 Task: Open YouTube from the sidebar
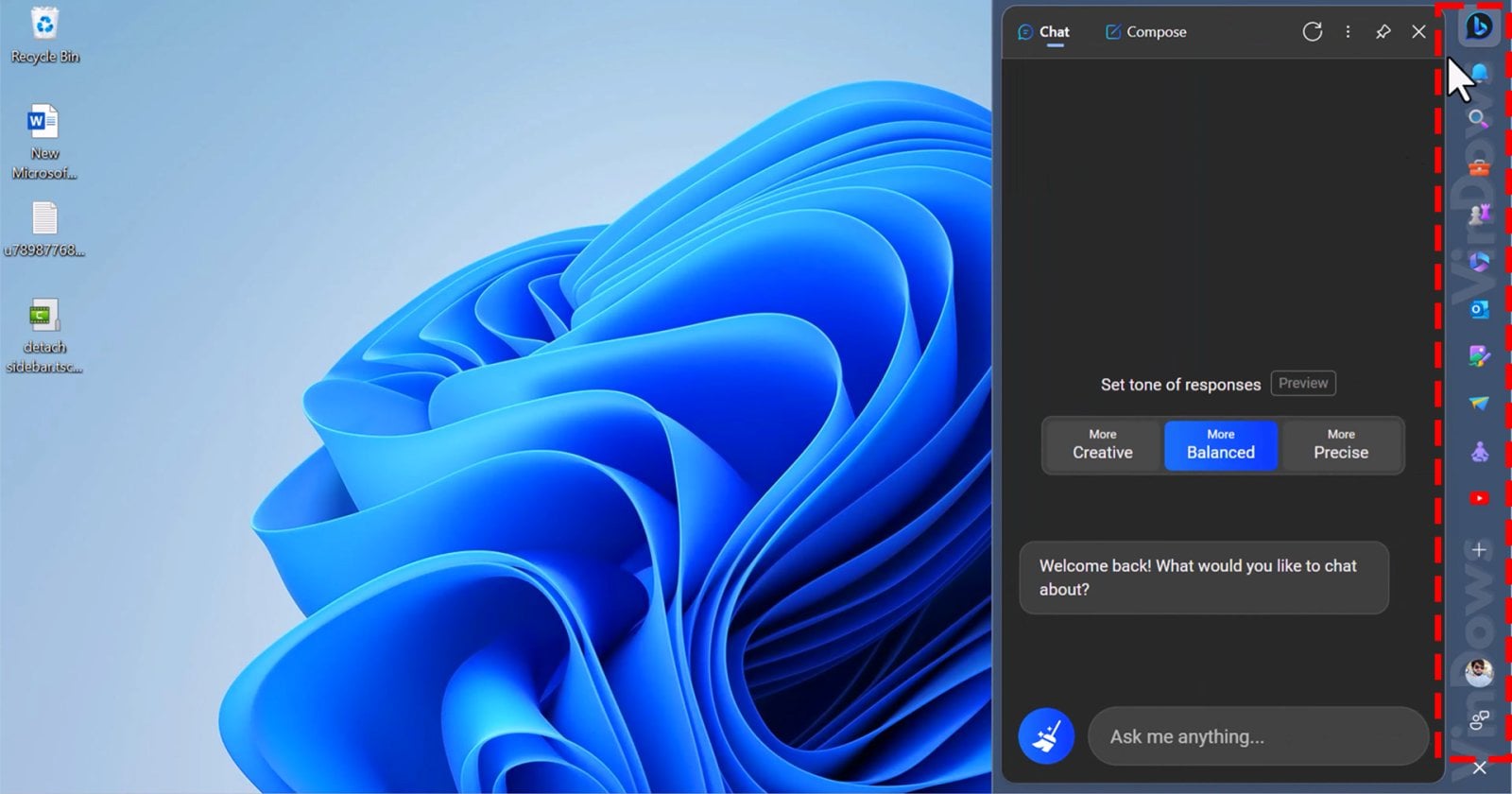point(1479,498)
